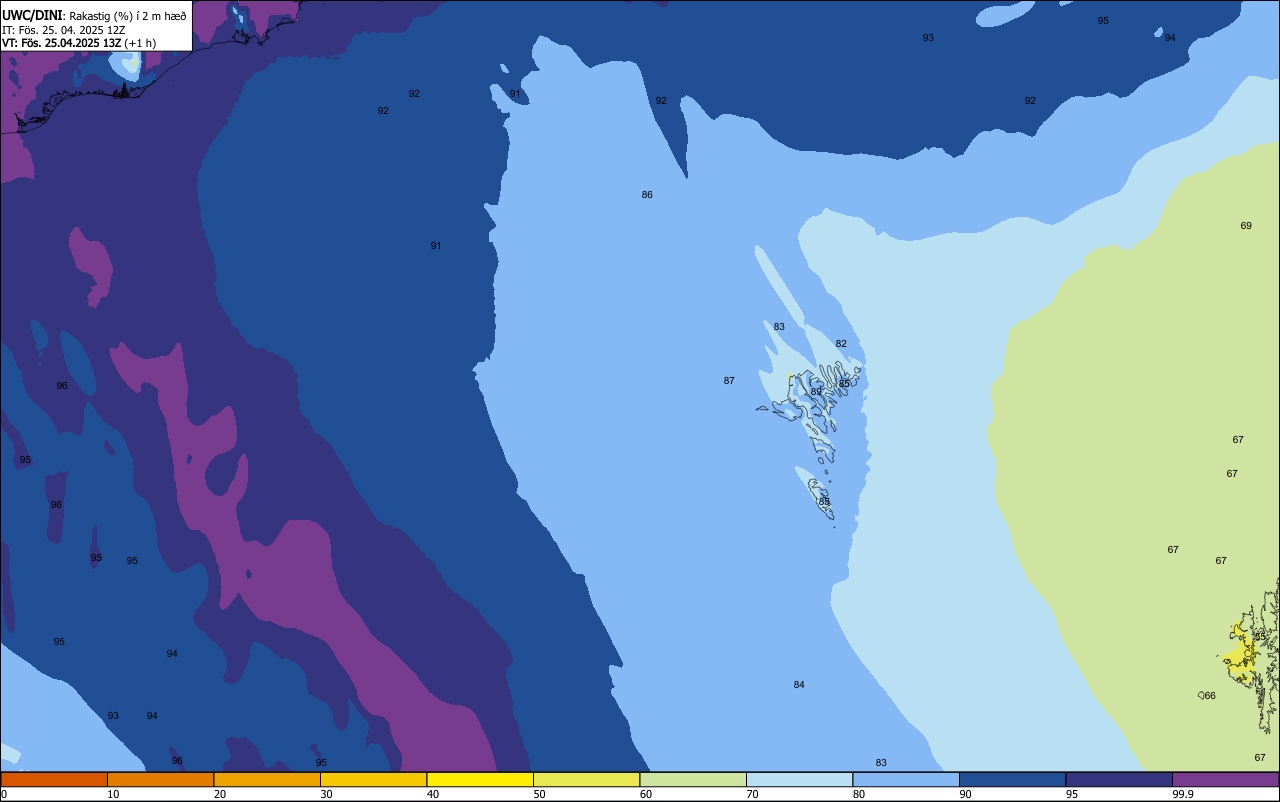Viewport: 1280px width, 802px height.
Task: Click the 10–20 orange legend swatch
Action: (160, 779)
